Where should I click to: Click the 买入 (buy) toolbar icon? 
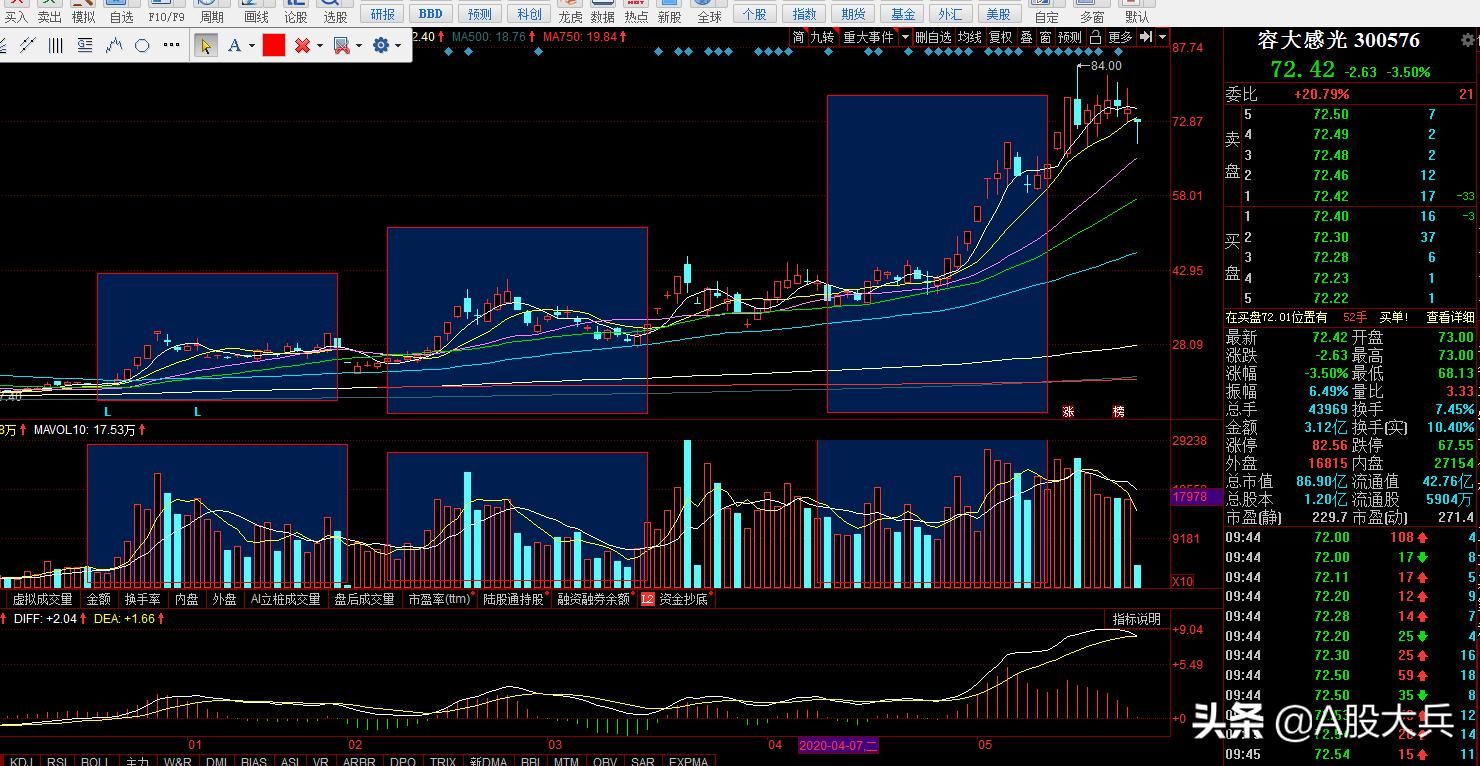click(x=17, y=11)
